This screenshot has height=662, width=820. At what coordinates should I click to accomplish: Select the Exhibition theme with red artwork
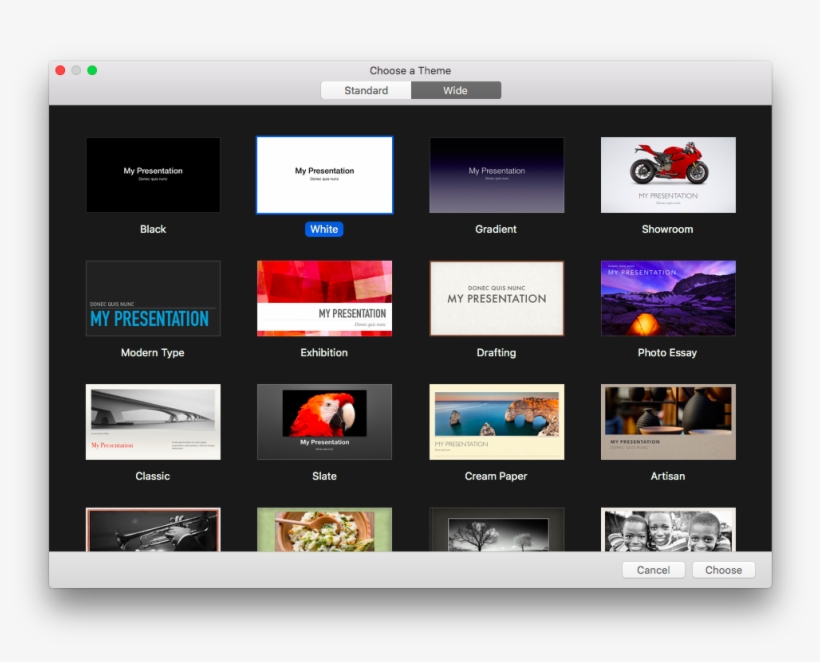324,298
